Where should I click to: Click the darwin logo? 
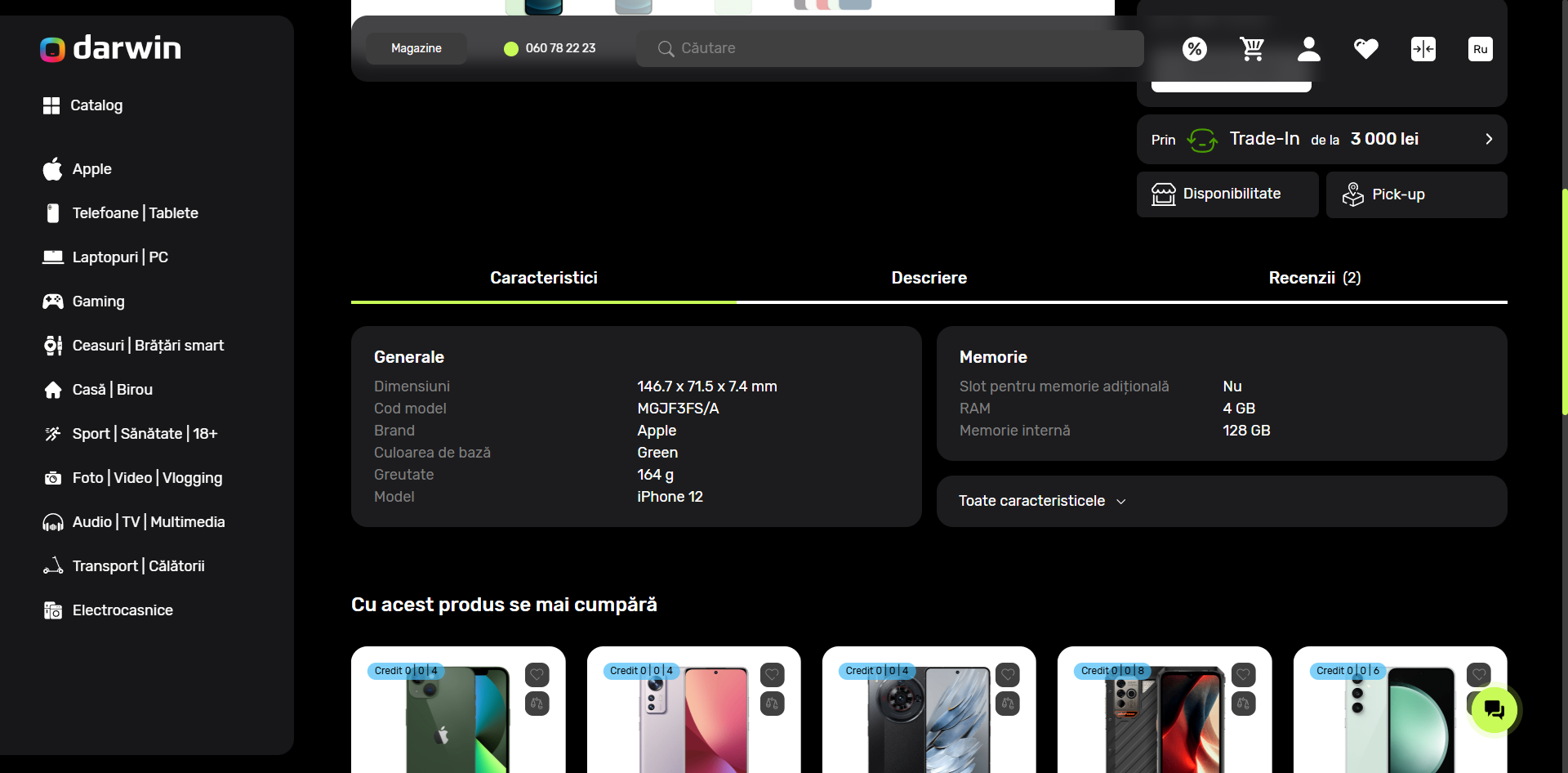(x=110, y=48)
